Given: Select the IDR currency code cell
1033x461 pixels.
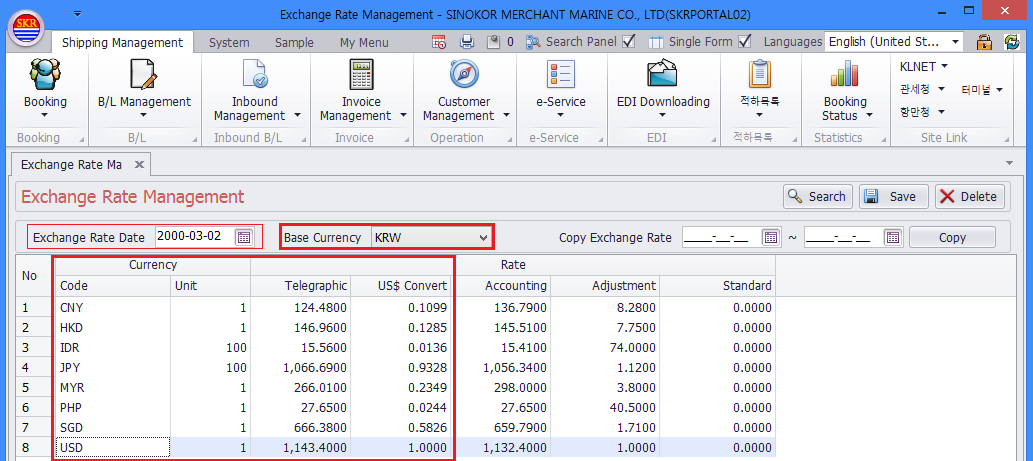Looking at the screenshot, I should 113,348.
